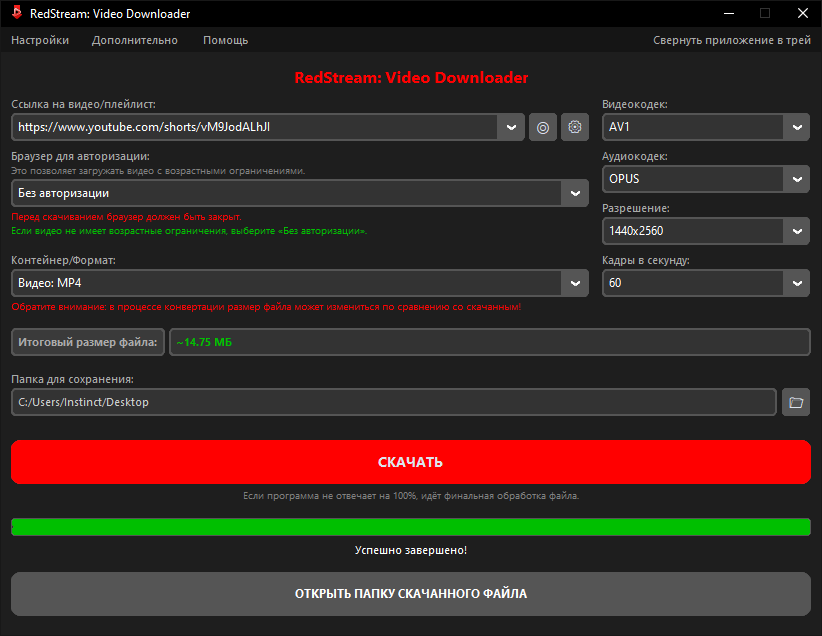Open the Браузер для авторизации dropdown
This screenshot has width=822, height=636.
pyautogui.click(x=300, y=193)
